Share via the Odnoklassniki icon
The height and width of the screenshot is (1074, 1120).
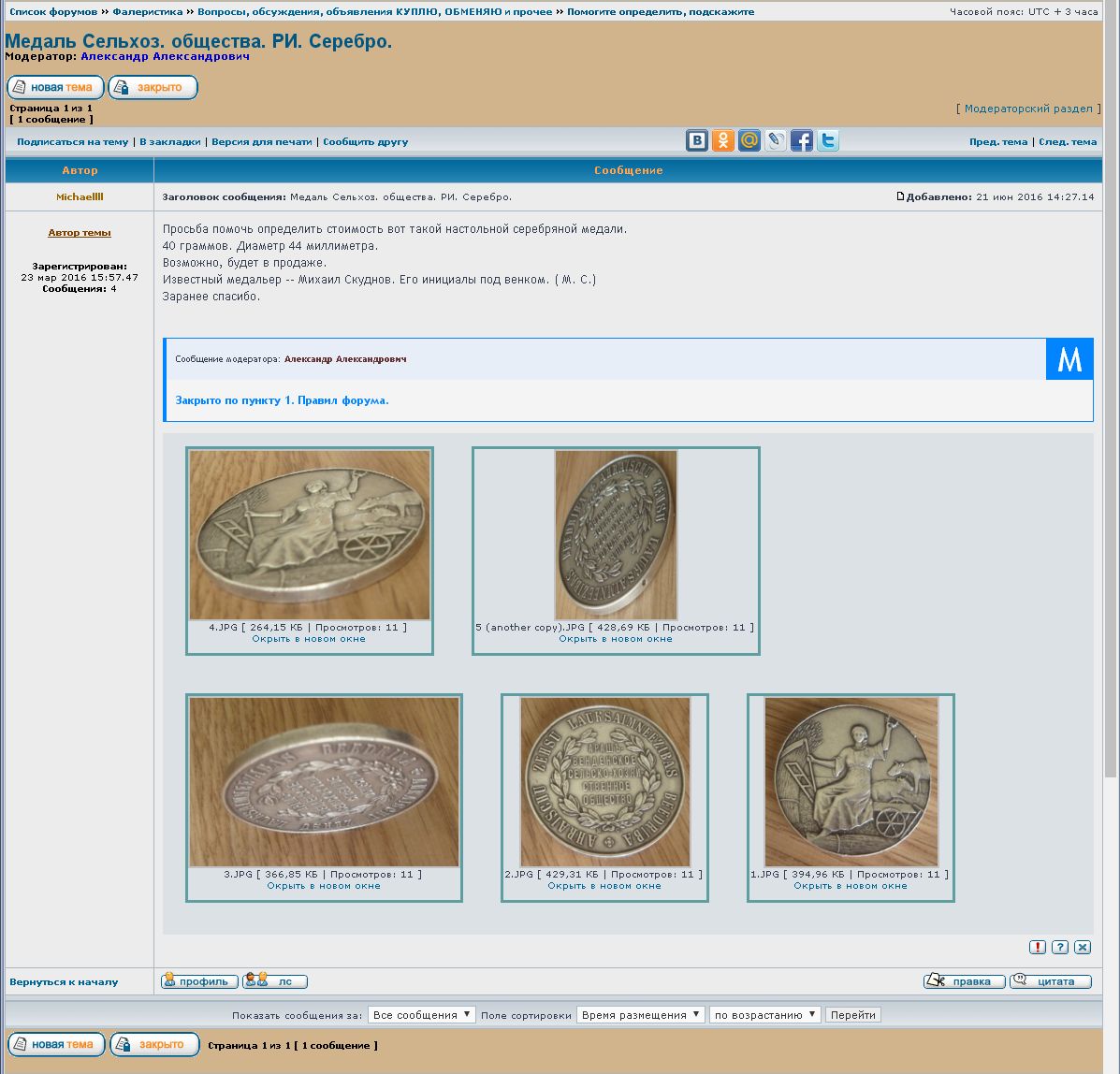click(x=723, y=141)
